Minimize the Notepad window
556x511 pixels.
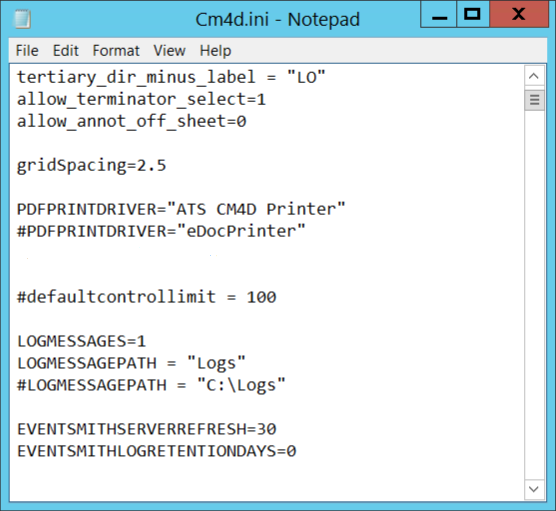(439, 14)
